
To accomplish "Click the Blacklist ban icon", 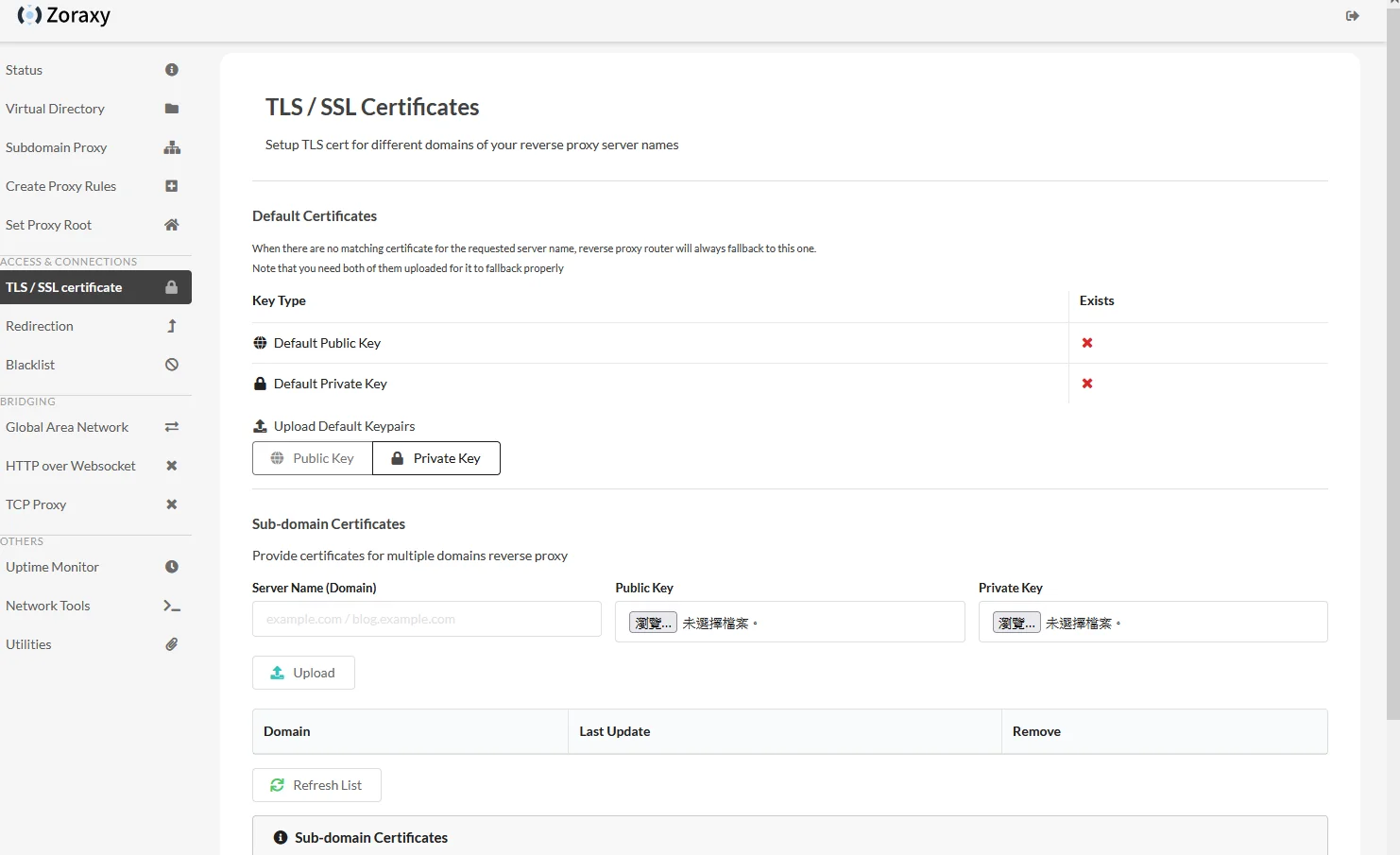I will pos(172,365).
